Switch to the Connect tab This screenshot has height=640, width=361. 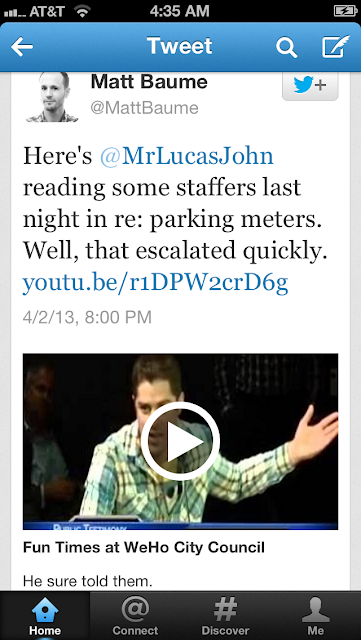click(135, 616)
